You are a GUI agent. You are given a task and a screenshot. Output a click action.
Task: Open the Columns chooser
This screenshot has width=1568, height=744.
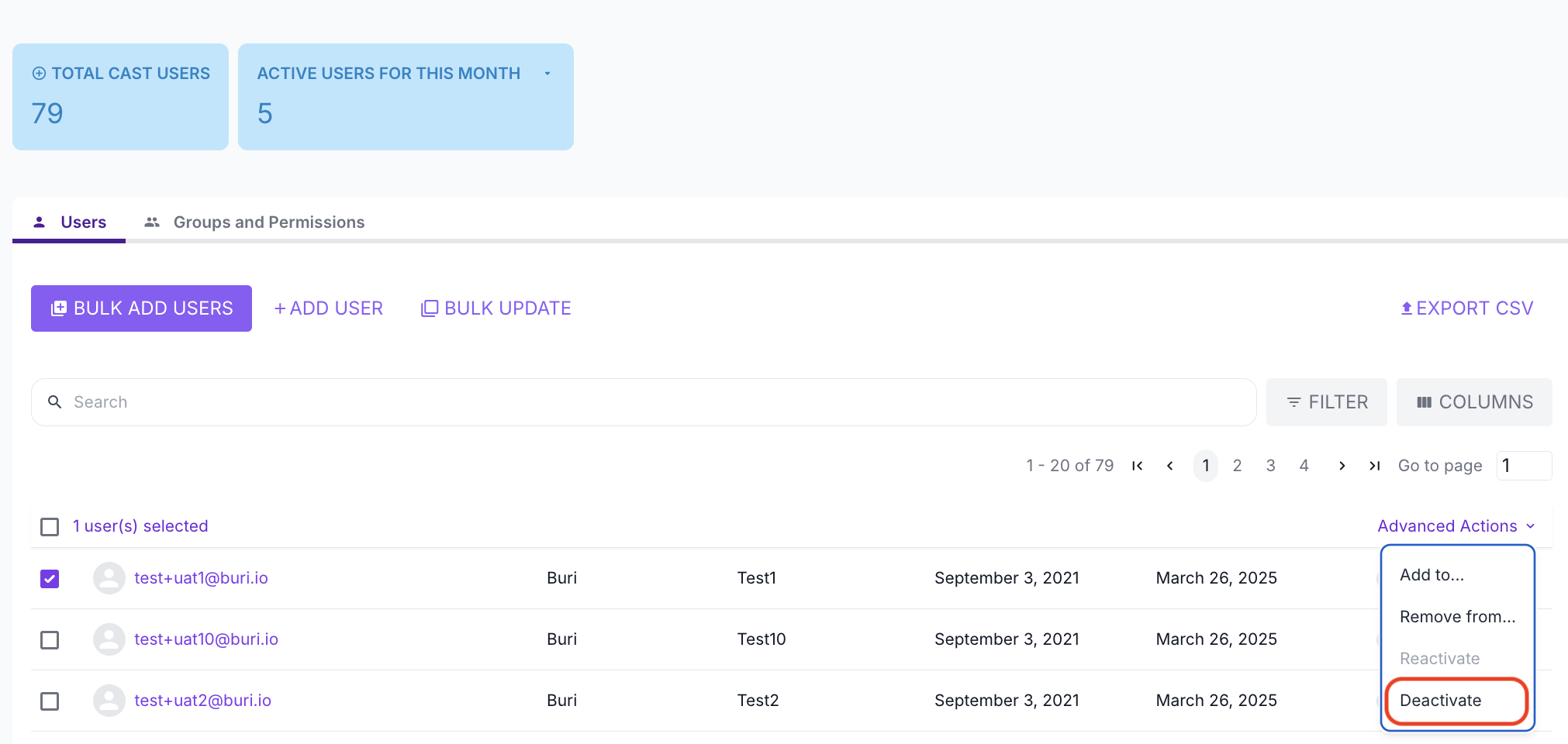coord(1474,402)
